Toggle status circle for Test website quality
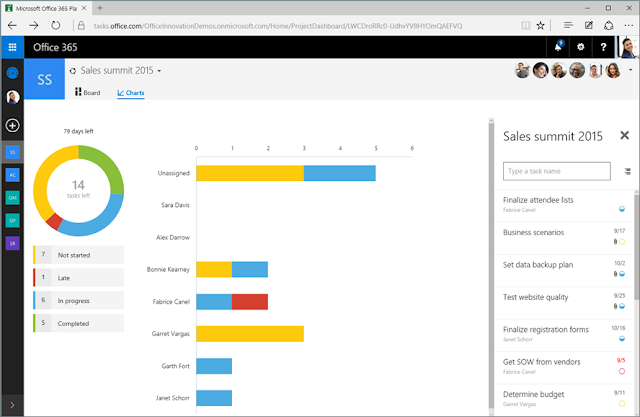The height and width of the screenshot is (417, 640). pos(622,306)
